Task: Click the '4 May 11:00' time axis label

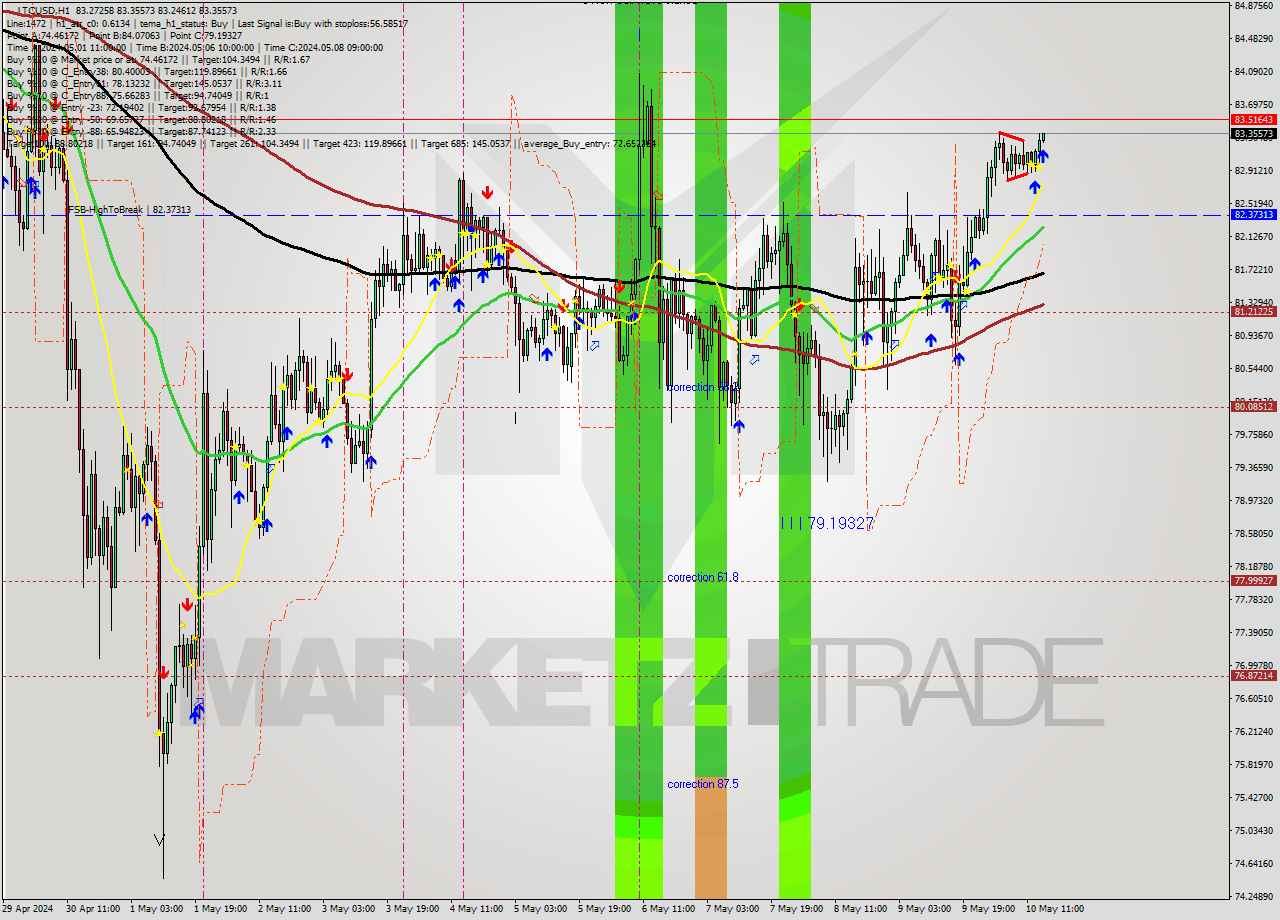Action: coord(477,909)
